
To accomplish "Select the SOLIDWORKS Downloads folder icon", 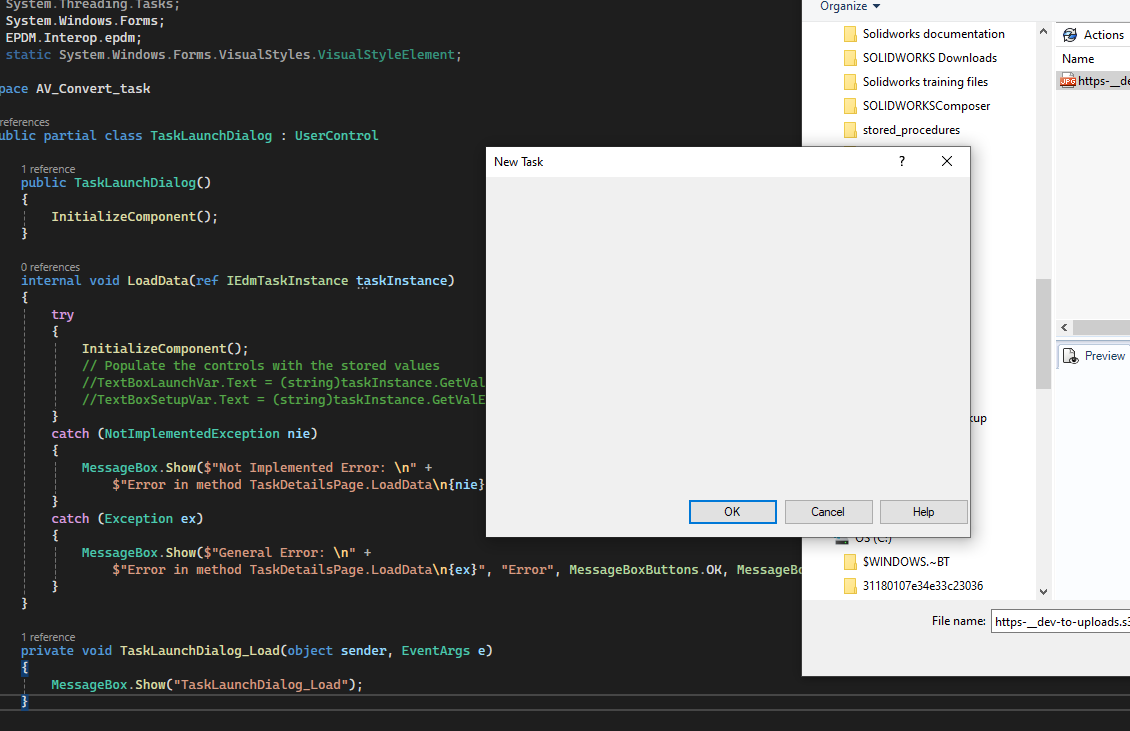I will pyautogui.click(x=850, y=58).
